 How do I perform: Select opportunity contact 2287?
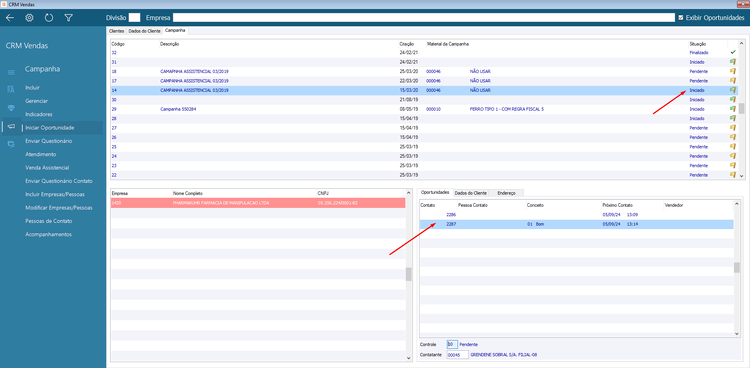576,224
